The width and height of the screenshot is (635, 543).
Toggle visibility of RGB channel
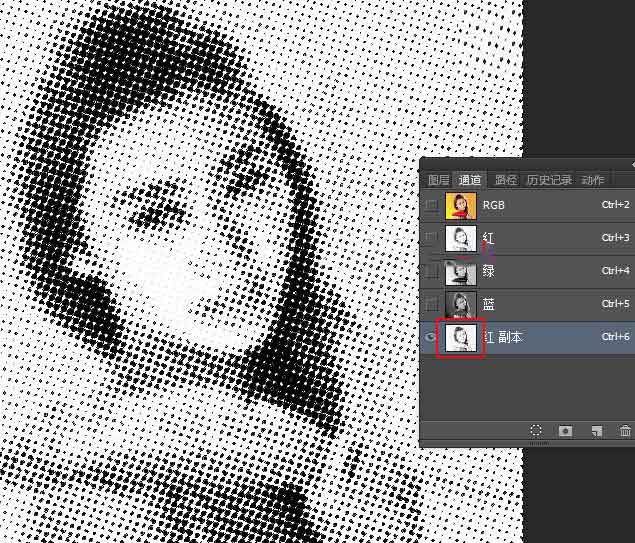point(431,205)
